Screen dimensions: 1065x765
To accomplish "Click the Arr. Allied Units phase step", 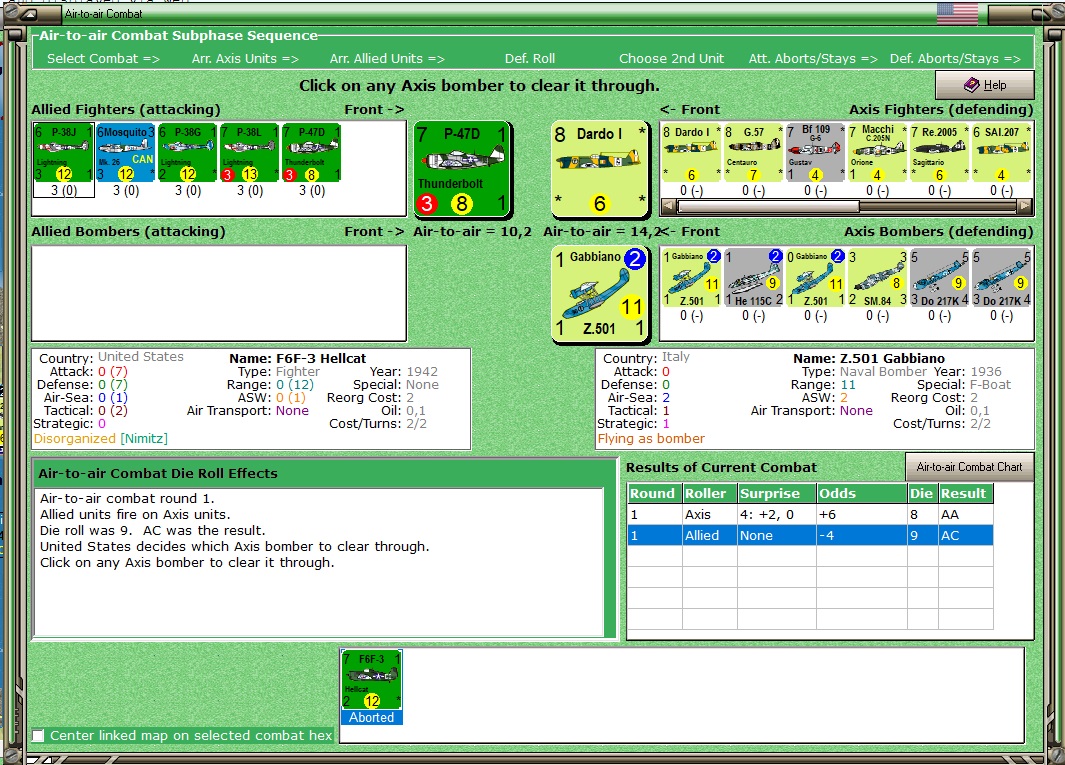I will tap(387, 58).
